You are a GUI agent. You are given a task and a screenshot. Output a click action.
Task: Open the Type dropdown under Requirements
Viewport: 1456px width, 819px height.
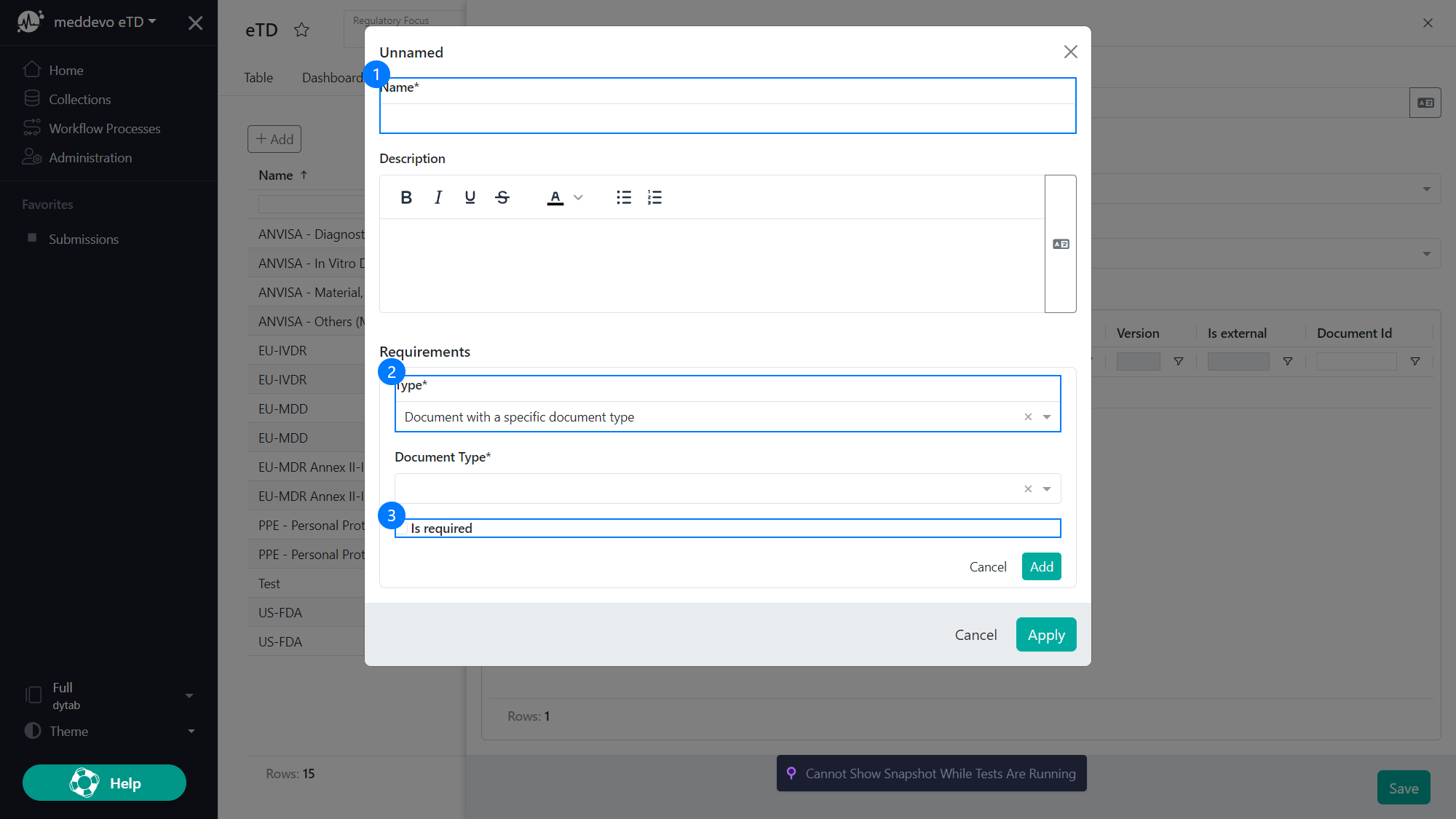coord(1048,416)
